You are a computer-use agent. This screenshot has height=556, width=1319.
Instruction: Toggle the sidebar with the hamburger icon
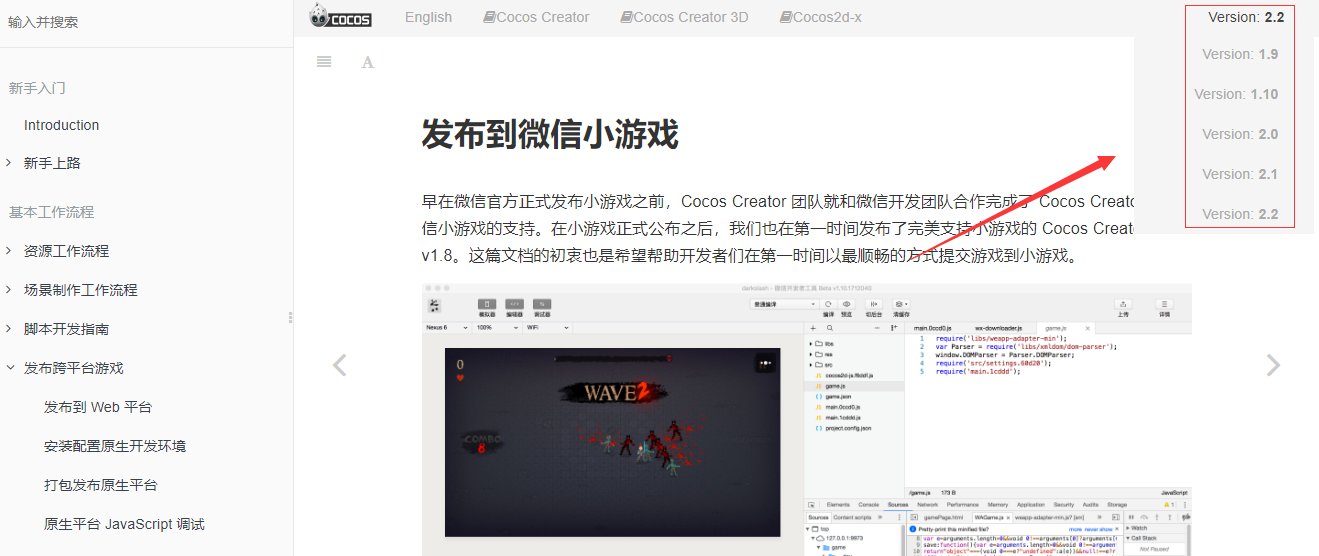point(323,61)
